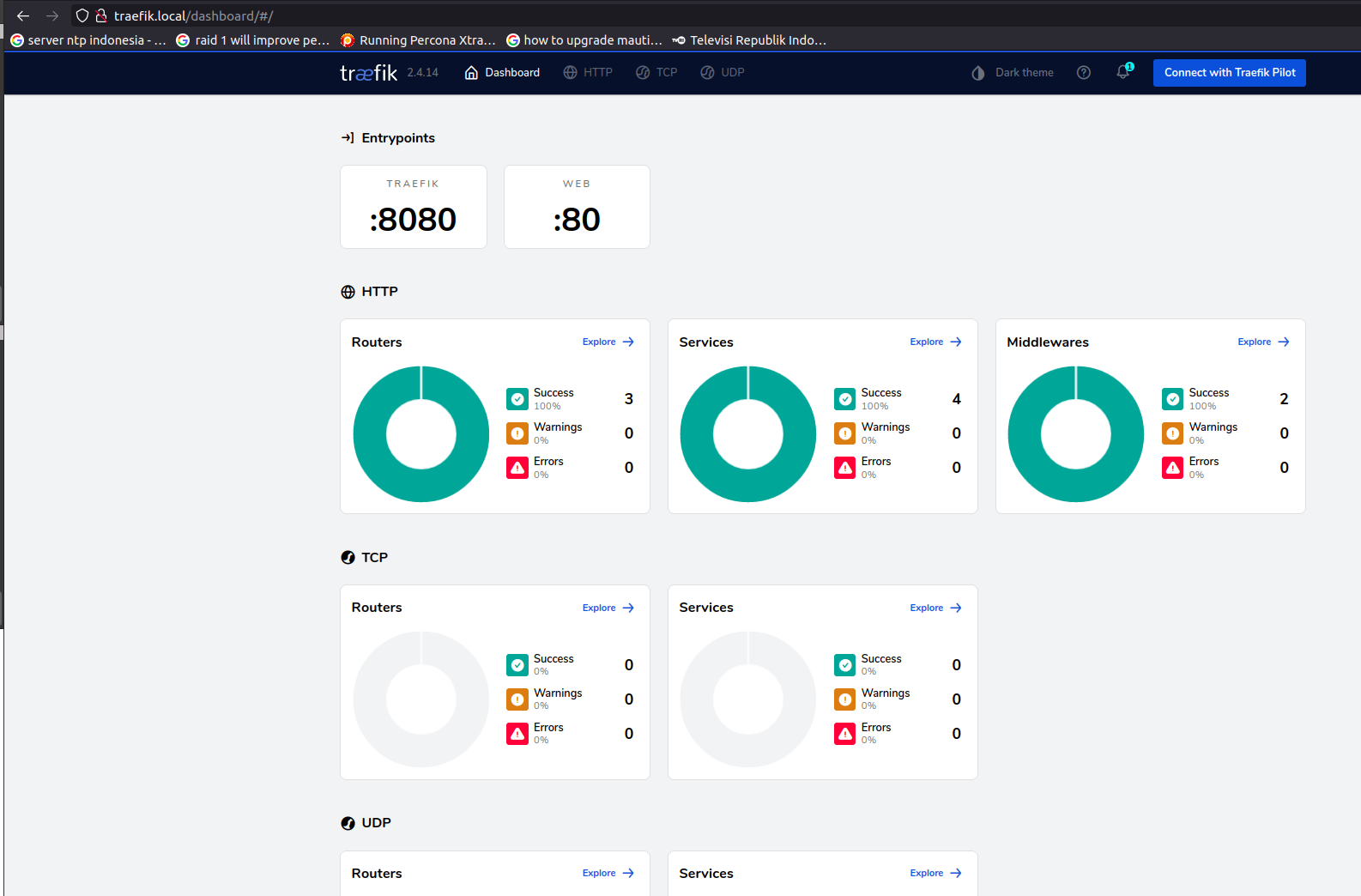Click TCP Routers Success check icon
Screen dimensions: 1361x896
[517, 665]
